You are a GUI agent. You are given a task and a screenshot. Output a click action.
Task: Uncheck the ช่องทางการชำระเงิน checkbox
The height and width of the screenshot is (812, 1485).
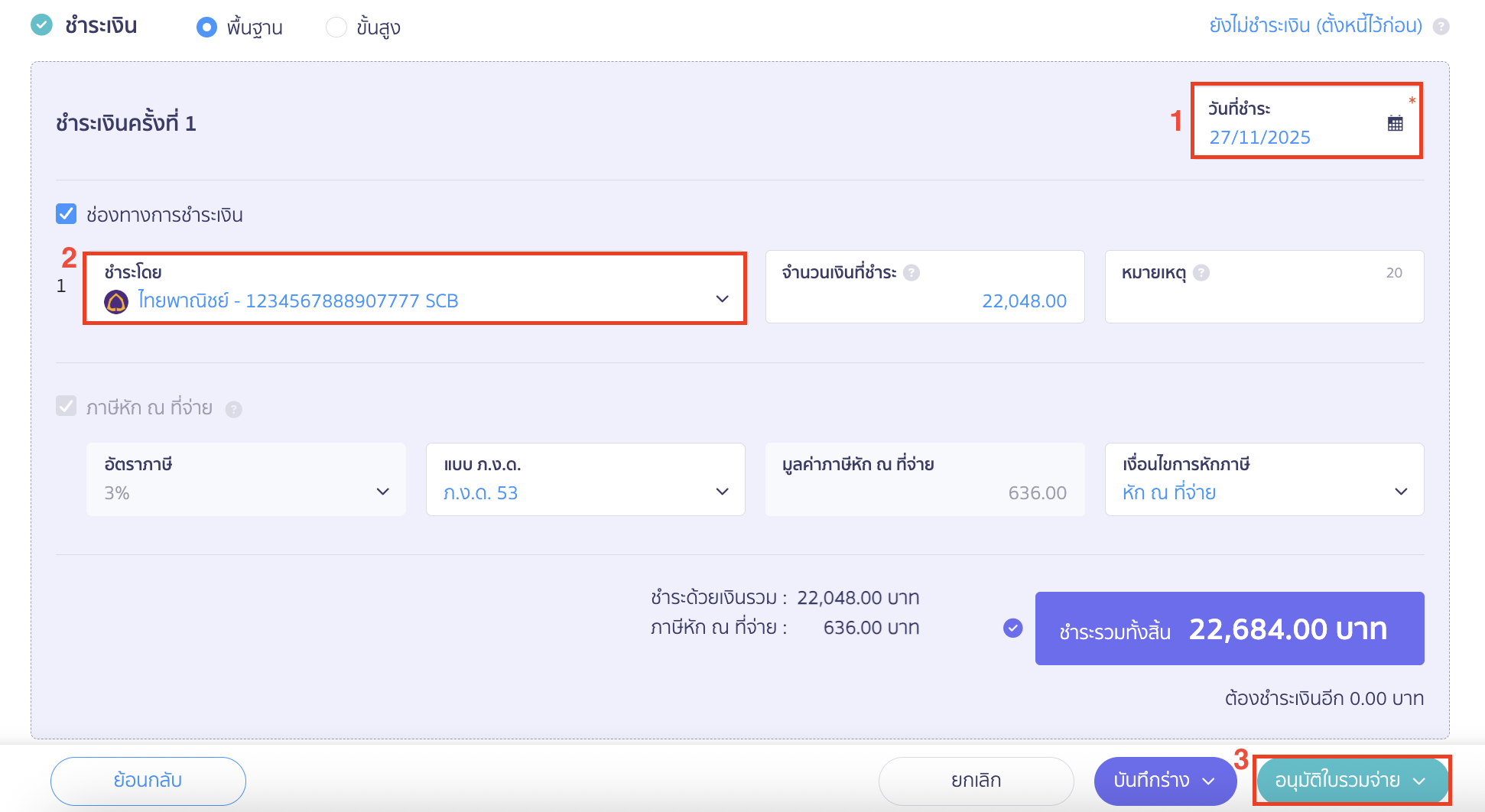click(x=64, y=215)
